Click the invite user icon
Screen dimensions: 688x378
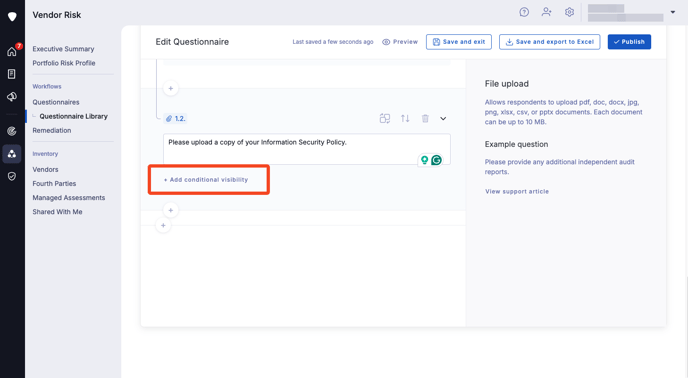546,12
